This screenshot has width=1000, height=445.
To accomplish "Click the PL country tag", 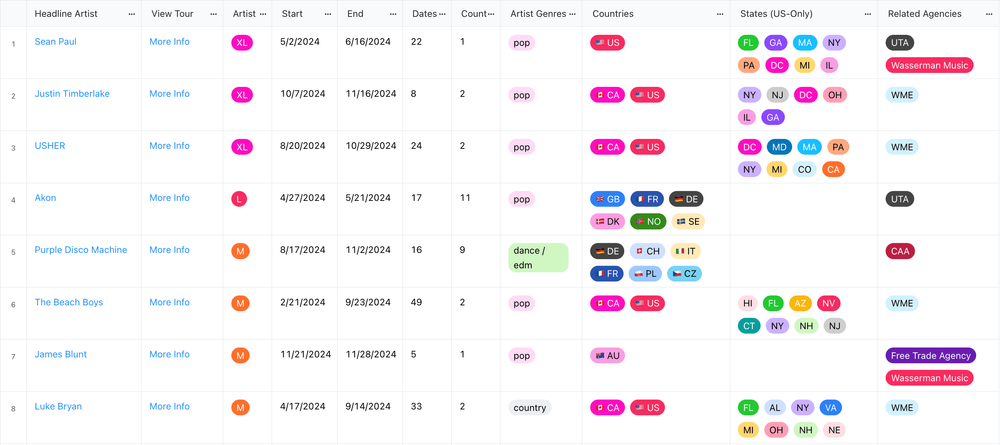I will (x=646, y=274).
